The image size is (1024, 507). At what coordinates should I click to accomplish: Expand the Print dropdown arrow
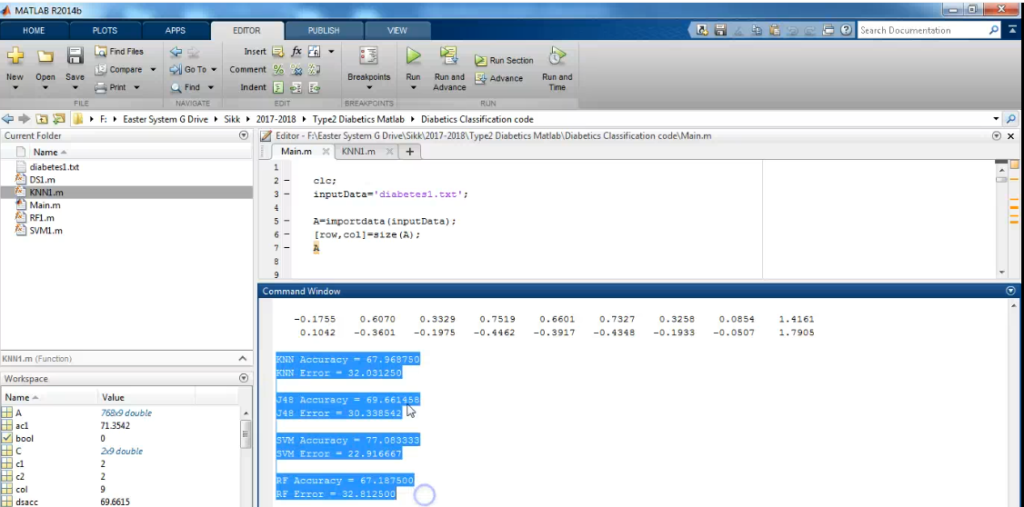(136, 87)
